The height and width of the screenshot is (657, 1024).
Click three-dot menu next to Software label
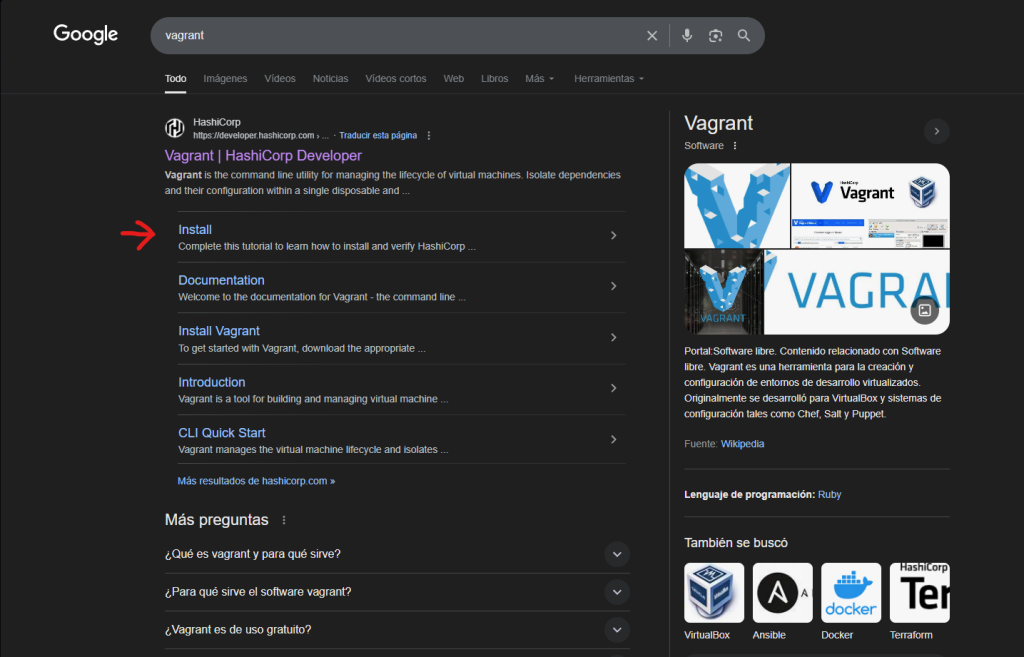[734, 146]
